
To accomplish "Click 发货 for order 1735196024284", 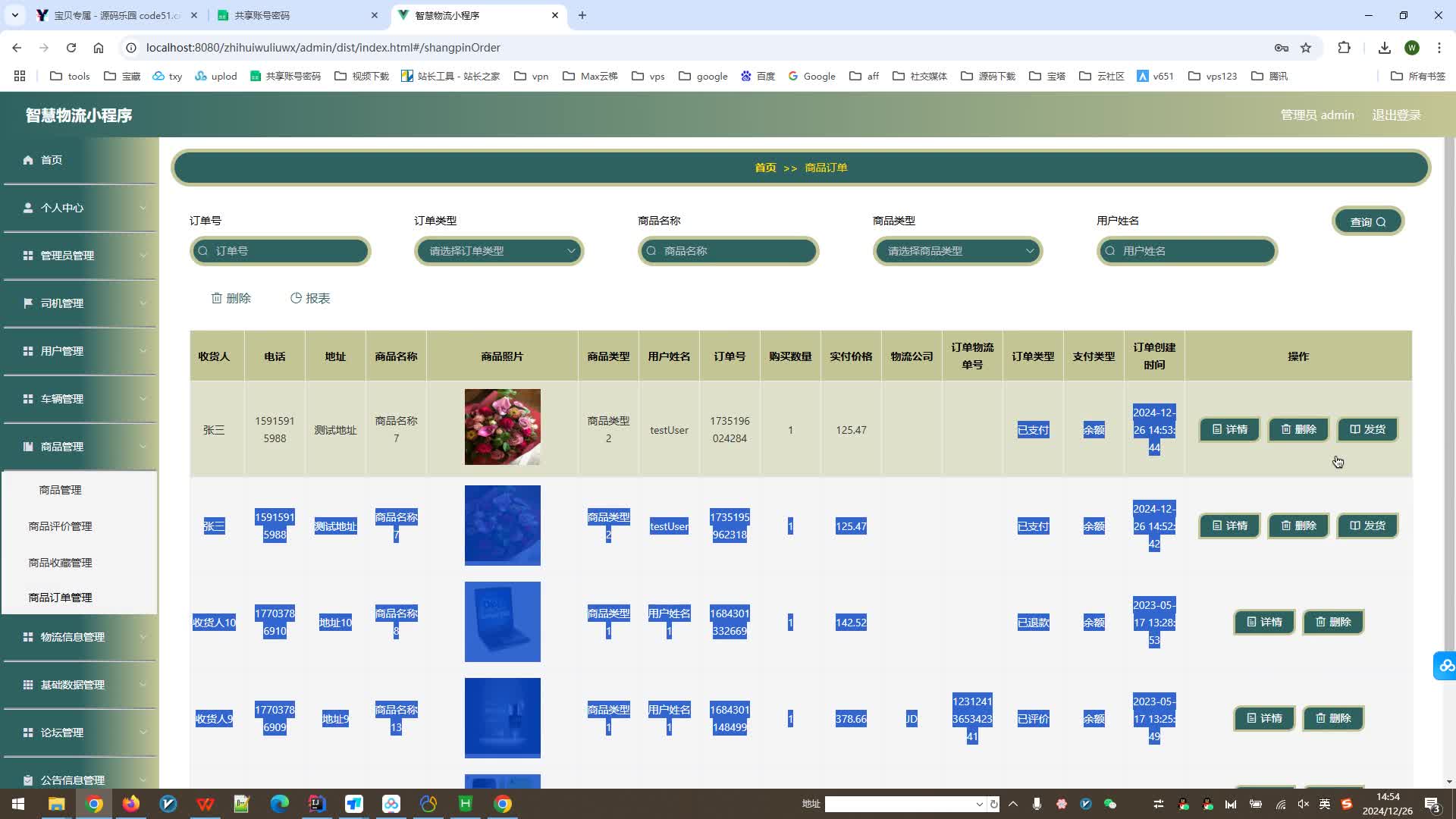I will coord(1367,430).
